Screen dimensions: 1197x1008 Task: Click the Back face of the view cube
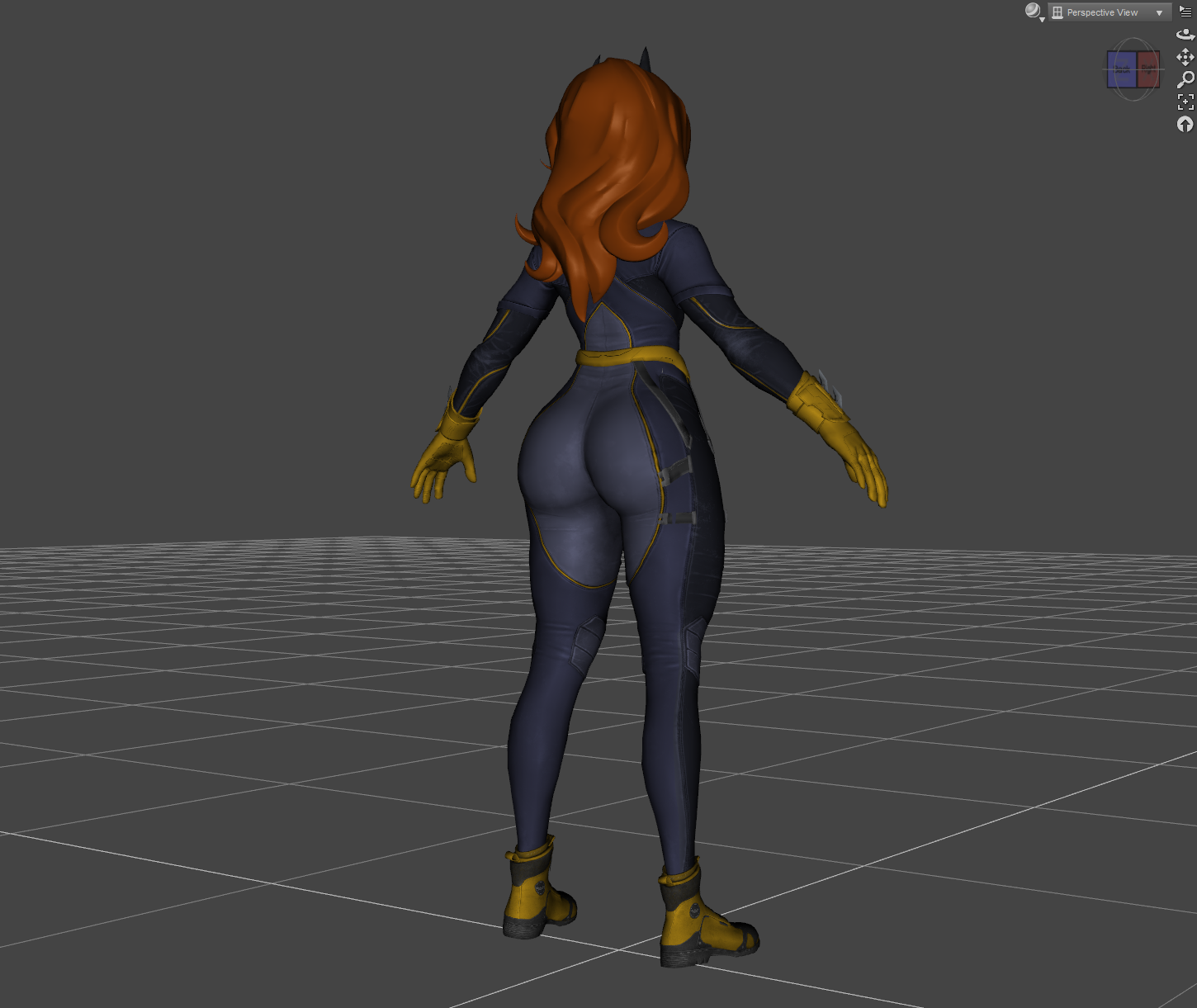(1122, 69)
